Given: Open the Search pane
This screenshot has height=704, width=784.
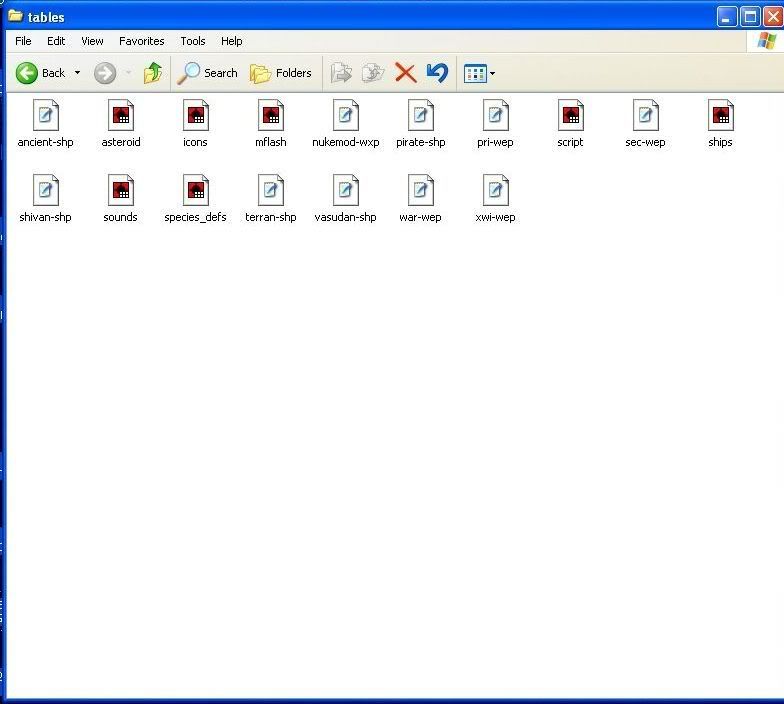Looking at the screenshot, I should click(208, 73).
